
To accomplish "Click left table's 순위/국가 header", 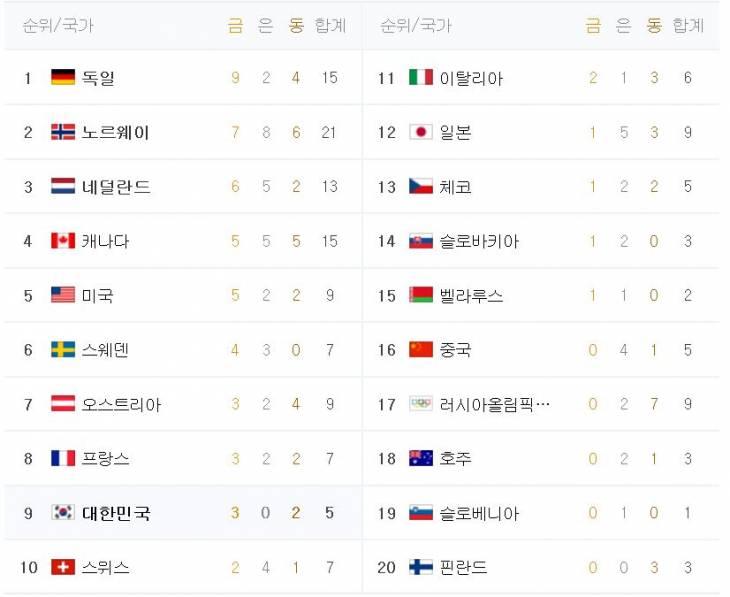I will pos(58,26).
